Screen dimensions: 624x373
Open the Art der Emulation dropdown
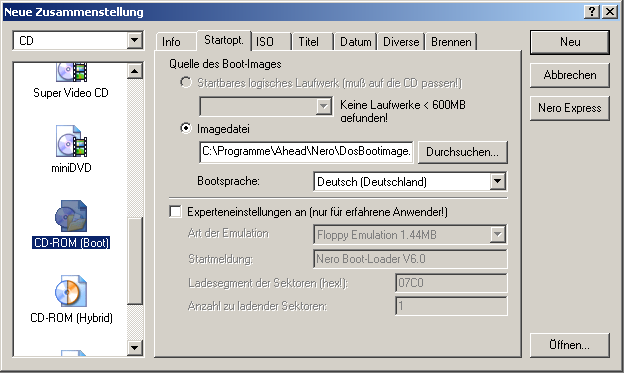(497, 234)
